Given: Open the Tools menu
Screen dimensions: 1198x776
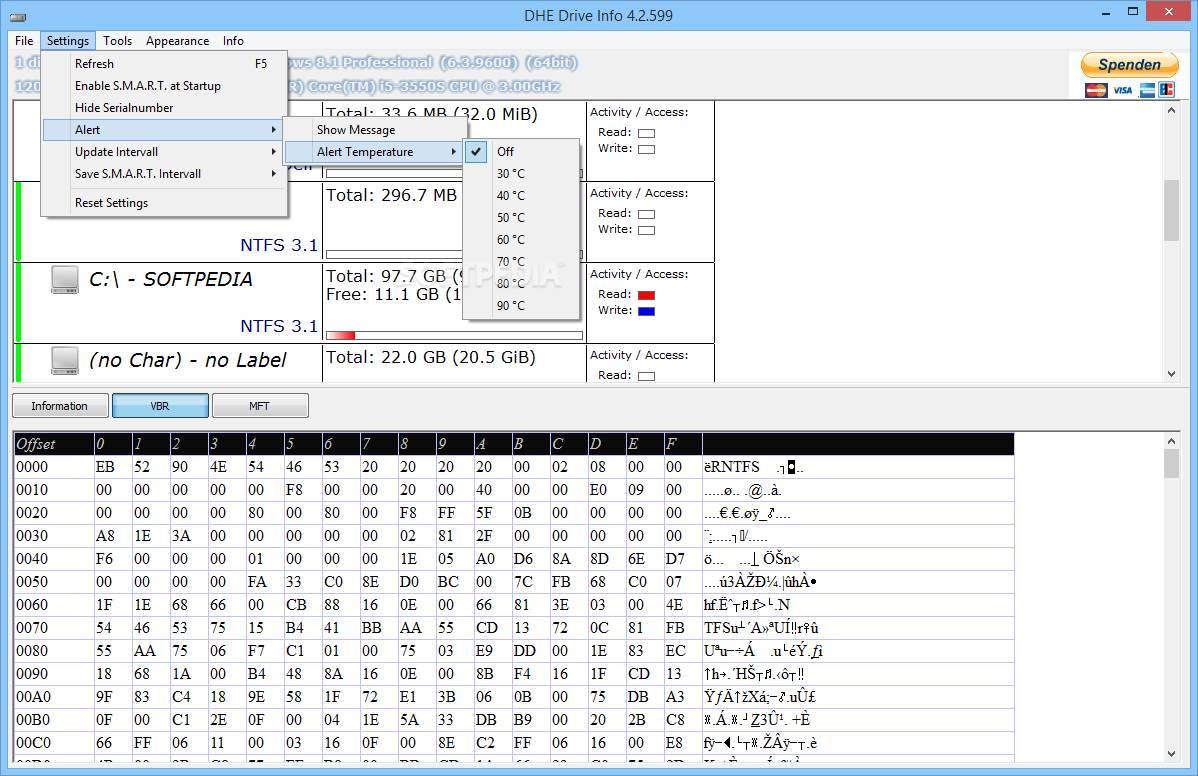Looking at the screenshot, I should (118, 41).
